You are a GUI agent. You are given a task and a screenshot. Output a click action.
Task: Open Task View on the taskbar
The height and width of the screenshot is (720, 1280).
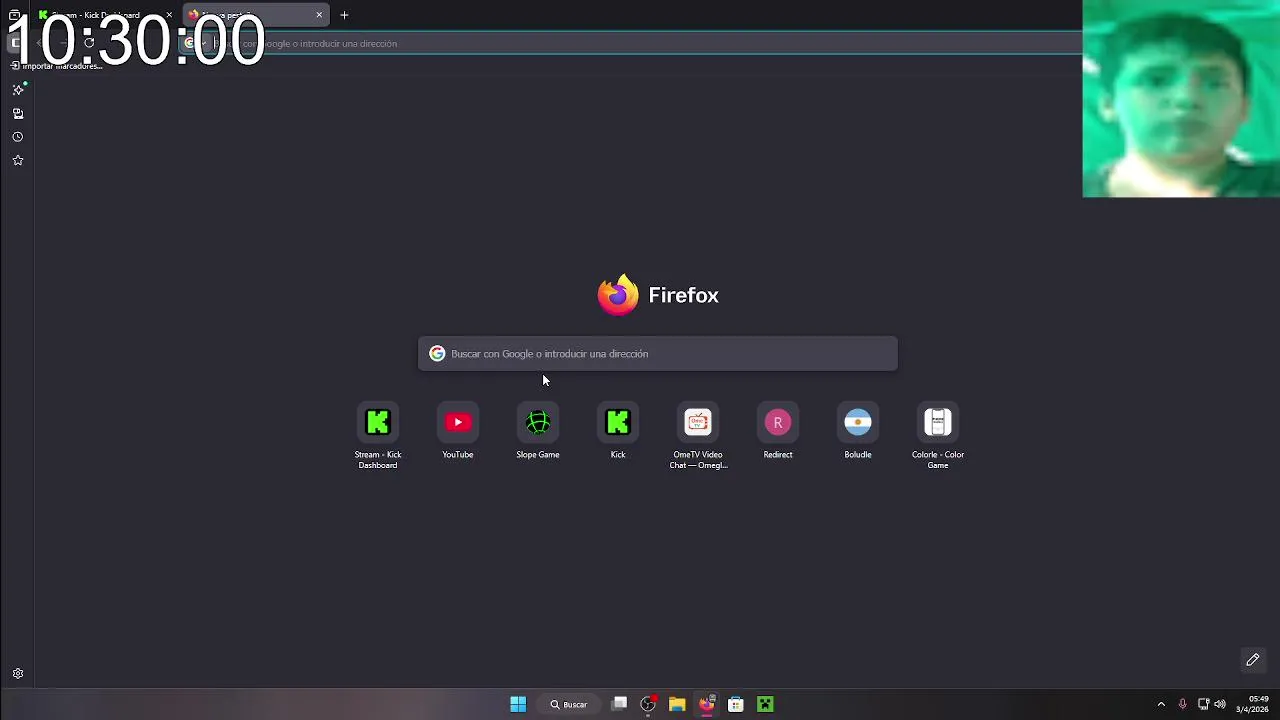pyautogui.click(x=620, y=704)
